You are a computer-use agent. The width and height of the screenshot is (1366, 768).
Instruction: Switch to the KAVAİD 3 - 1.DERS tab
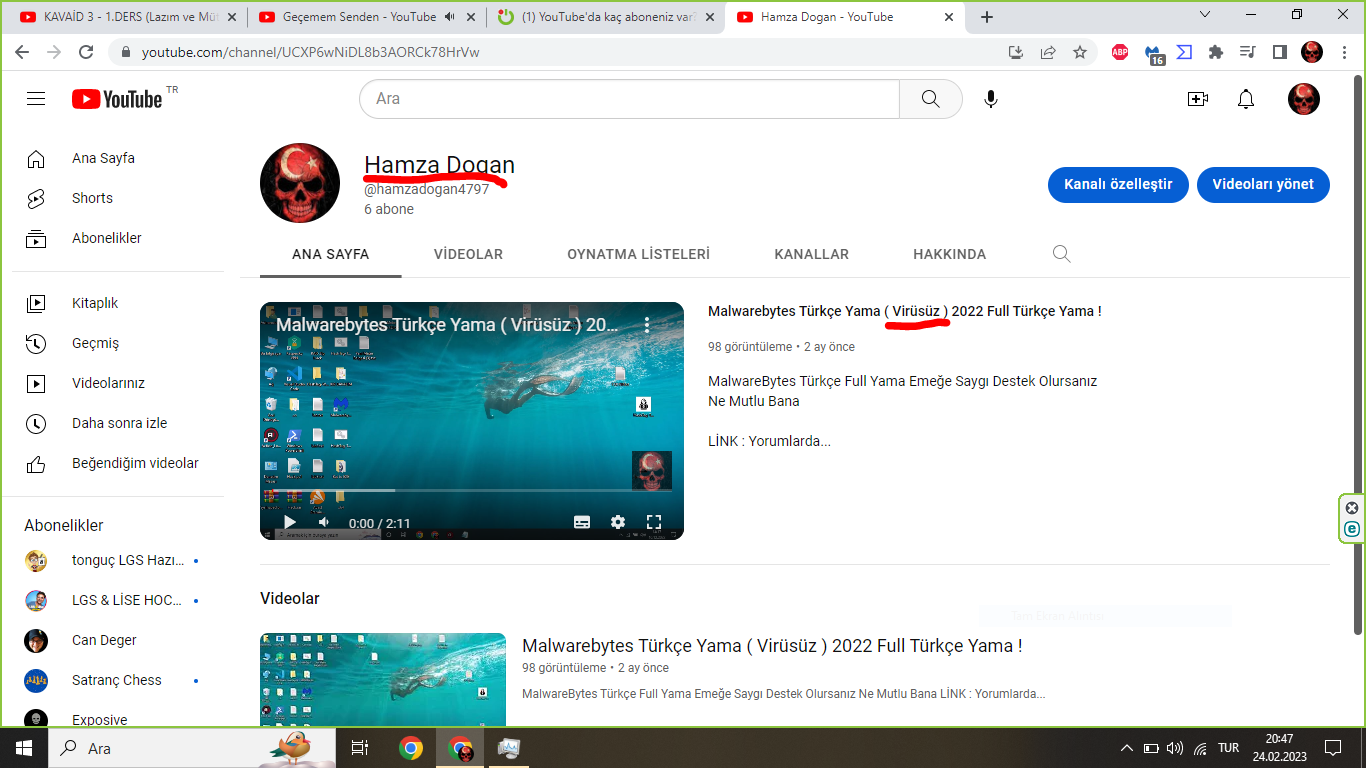point(129,17)
